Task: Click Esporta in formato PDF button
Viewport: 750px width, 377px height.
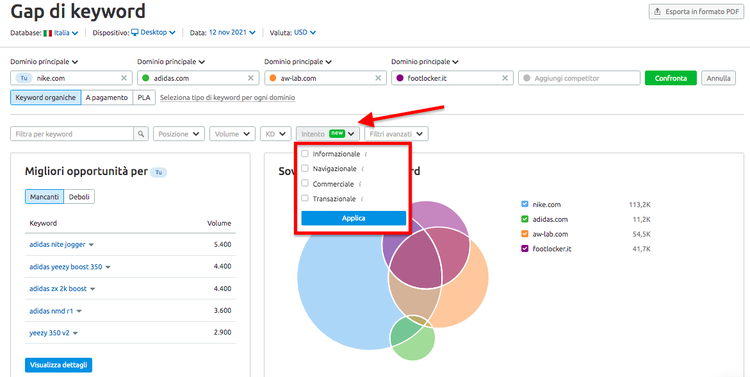Action: point(696,12)
